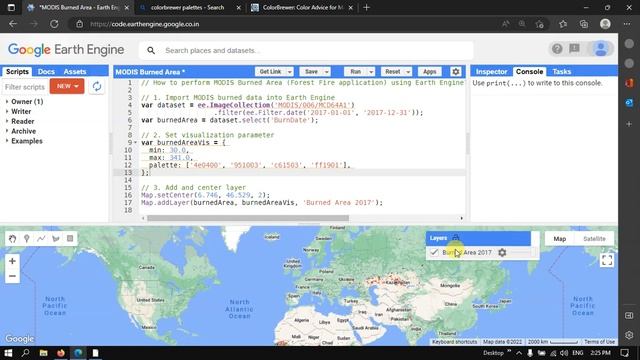Viewport: 640px width, 360px height.
Task: Launch Firefox from the taskbar
Action: click(61, 353)
